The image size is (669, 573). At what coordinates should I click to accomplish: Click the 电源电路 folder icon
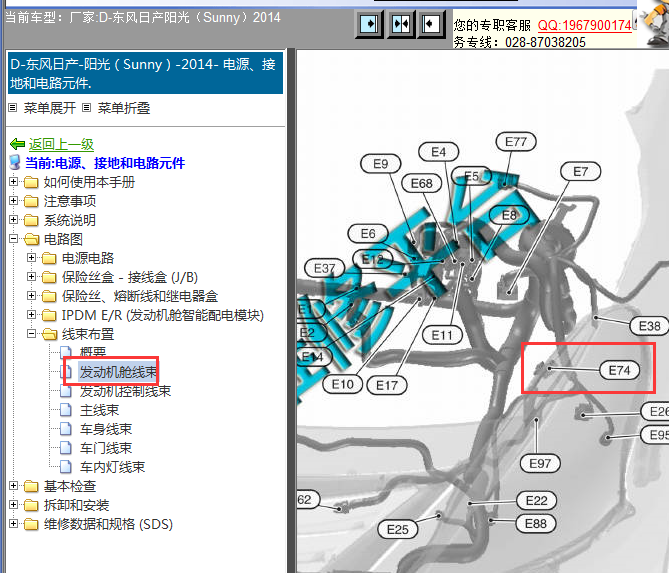[49, 259]
